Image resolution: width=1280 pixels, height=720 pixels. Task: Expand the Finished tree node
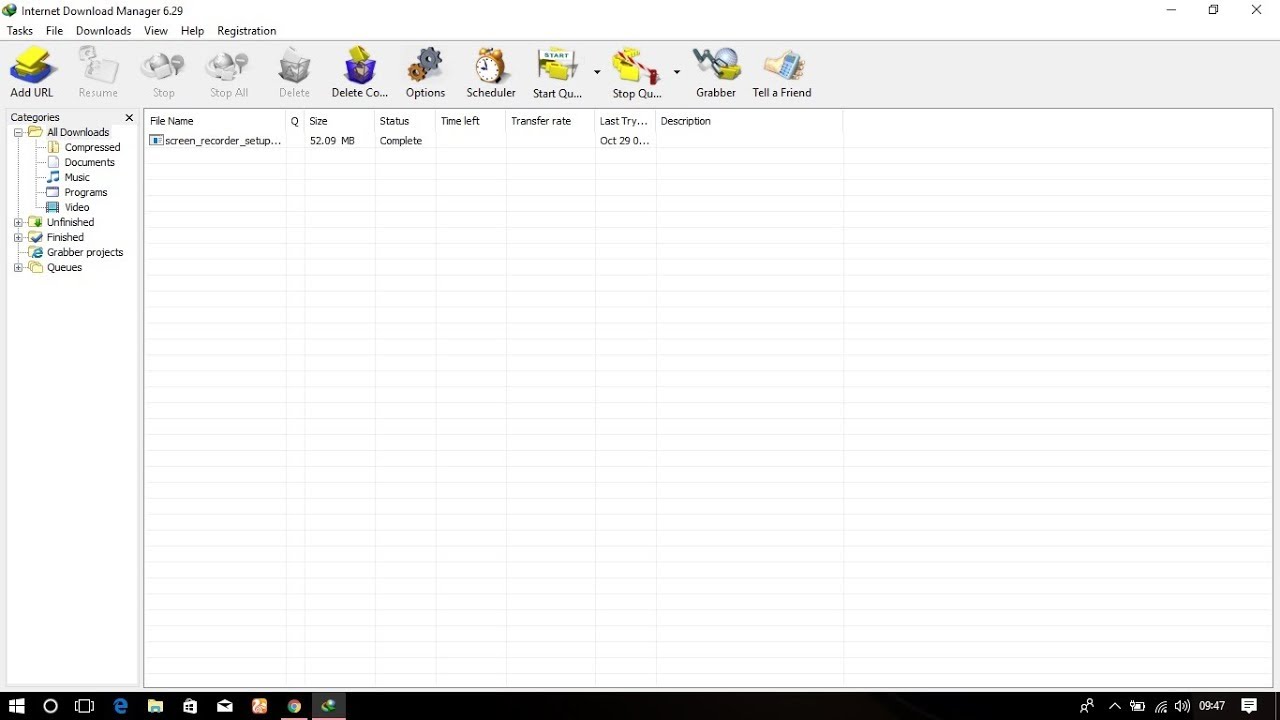tap(18, 238)
